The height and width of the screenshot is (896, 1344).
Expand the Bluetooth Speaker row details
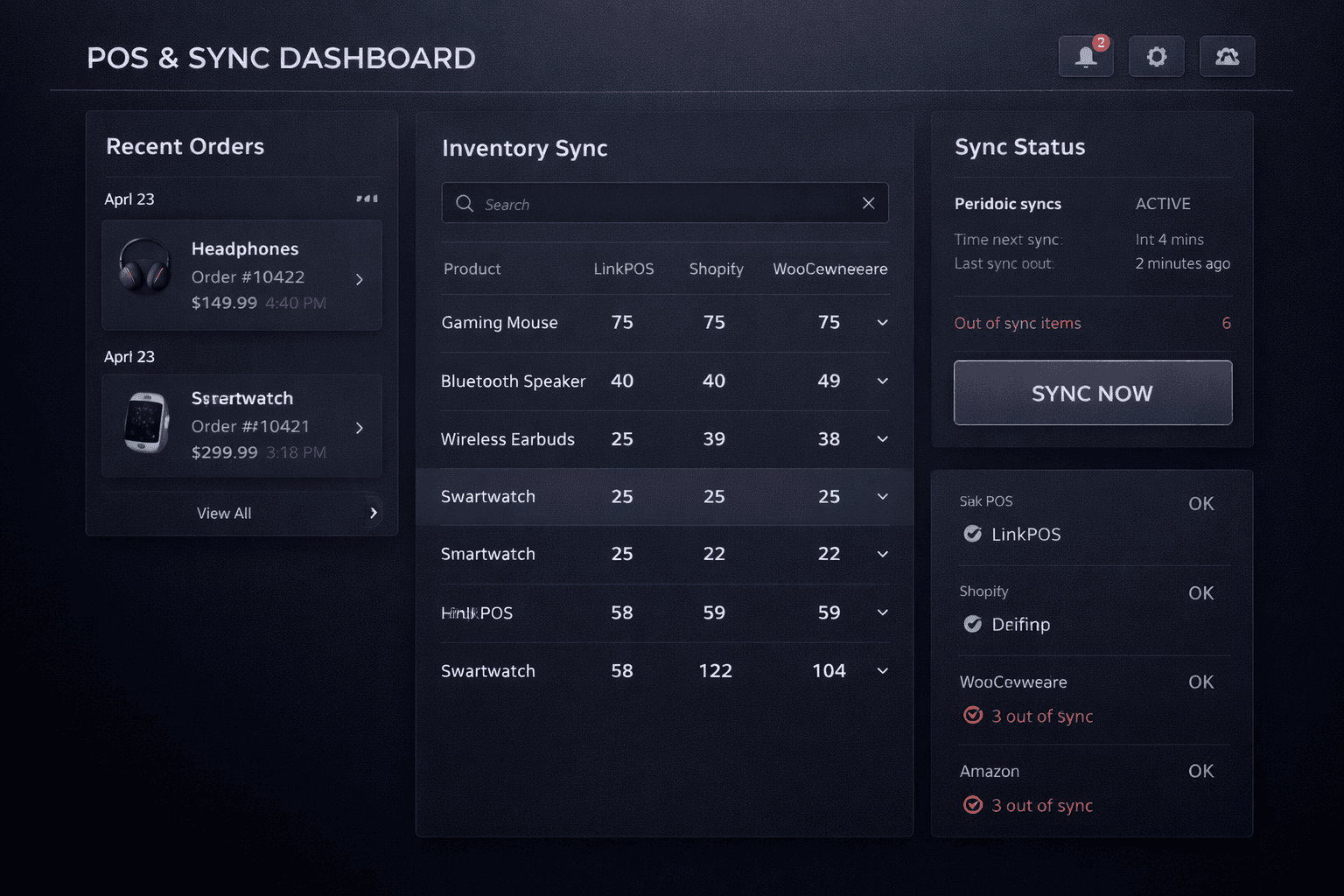(882, 381)
